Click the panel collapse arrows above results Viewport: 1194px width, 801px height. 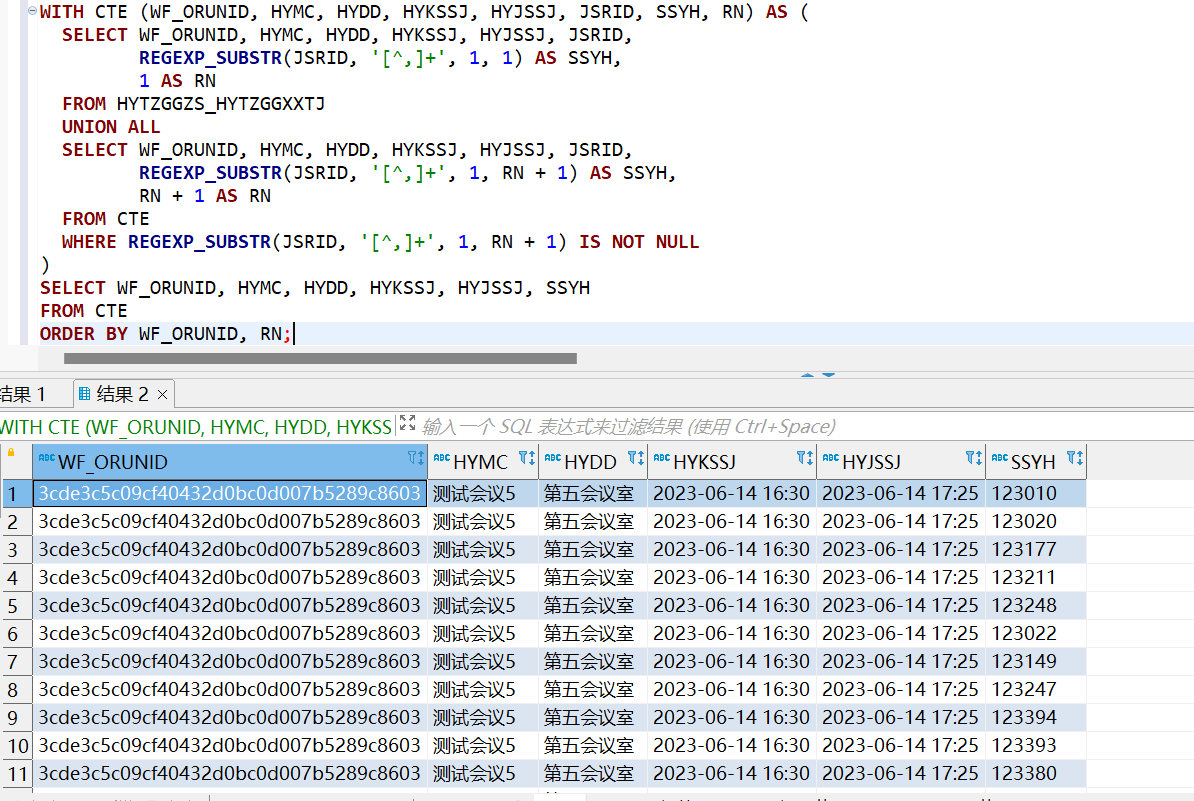pyautogui.click(x=818, y=375)
